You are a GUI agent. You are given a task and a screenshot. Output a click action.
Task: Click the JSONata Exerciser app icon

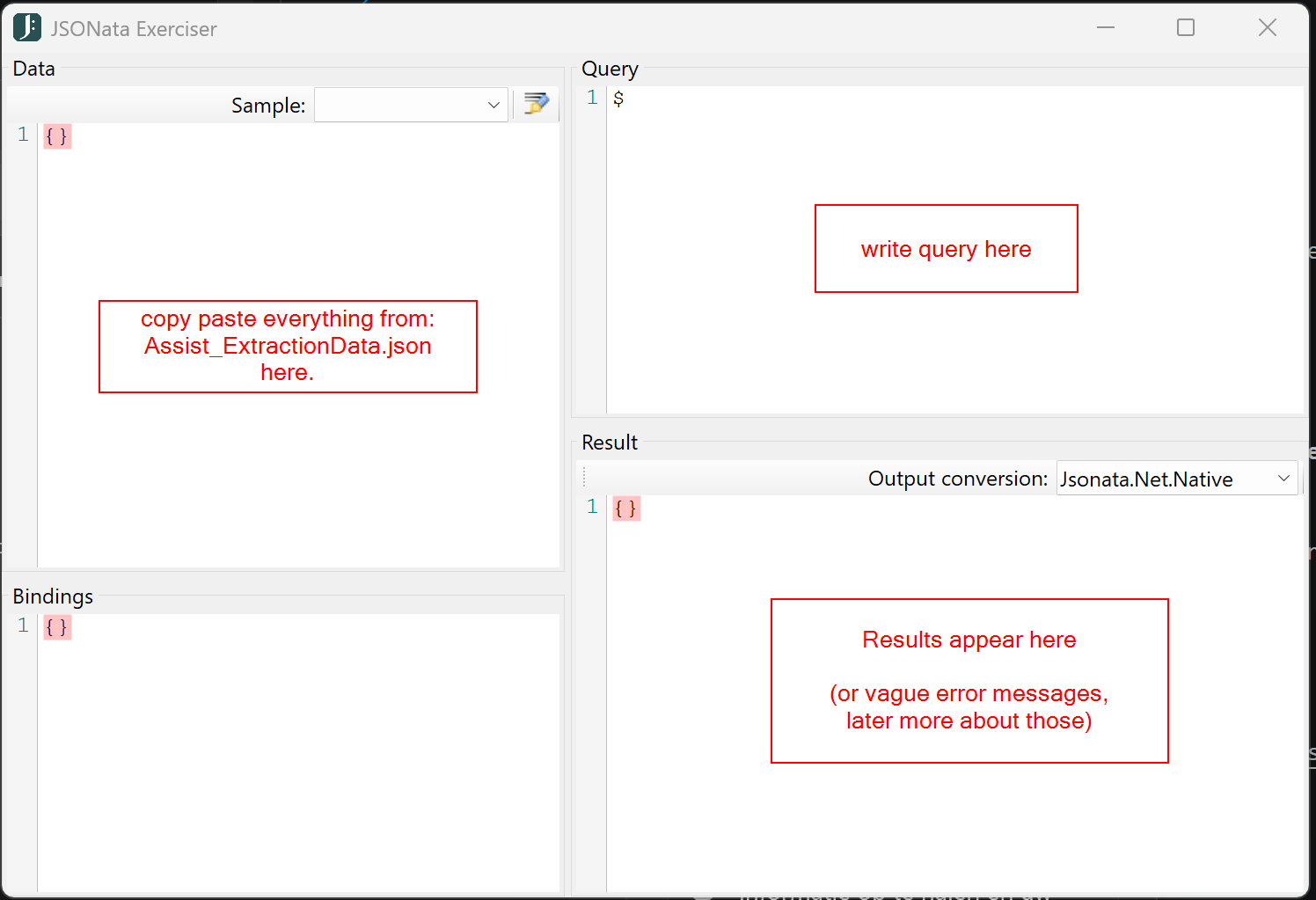click(x=26, y=28)
